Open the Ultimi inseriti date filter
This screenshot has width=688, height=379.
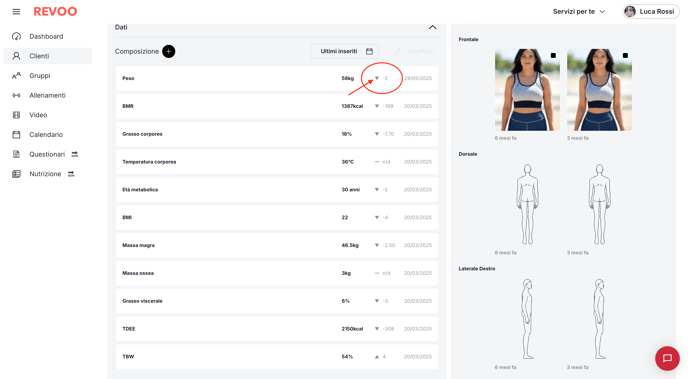(x=344, y=51)
